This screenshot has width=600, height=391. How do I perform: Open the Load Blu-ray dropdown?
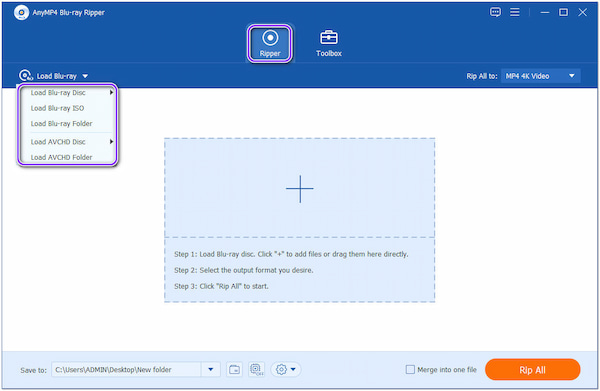(54, 76)
